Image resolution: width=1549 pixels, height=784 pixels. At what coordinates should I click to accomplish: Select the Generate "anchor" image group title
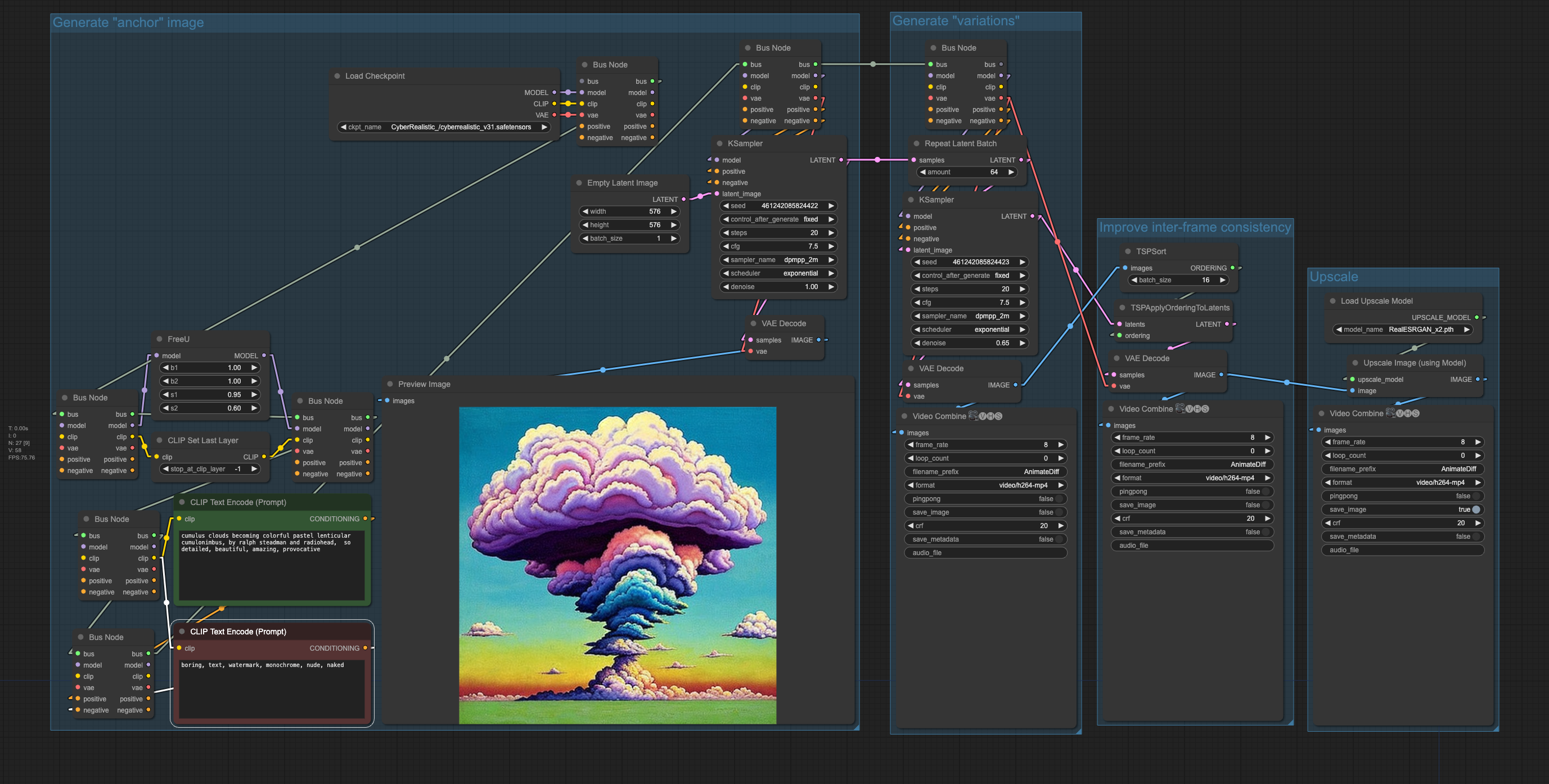click(128, 23)
